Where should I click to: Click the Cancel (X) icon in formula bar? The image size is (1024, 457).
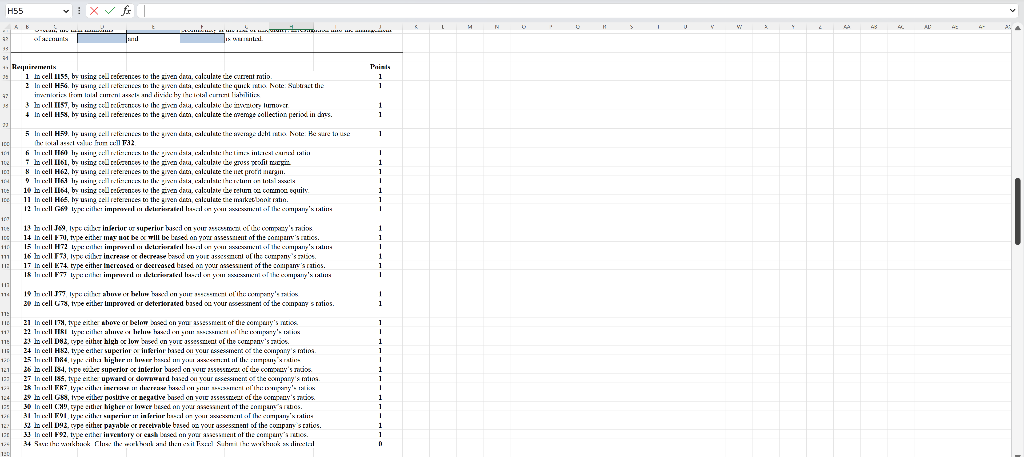click(94, 11)
